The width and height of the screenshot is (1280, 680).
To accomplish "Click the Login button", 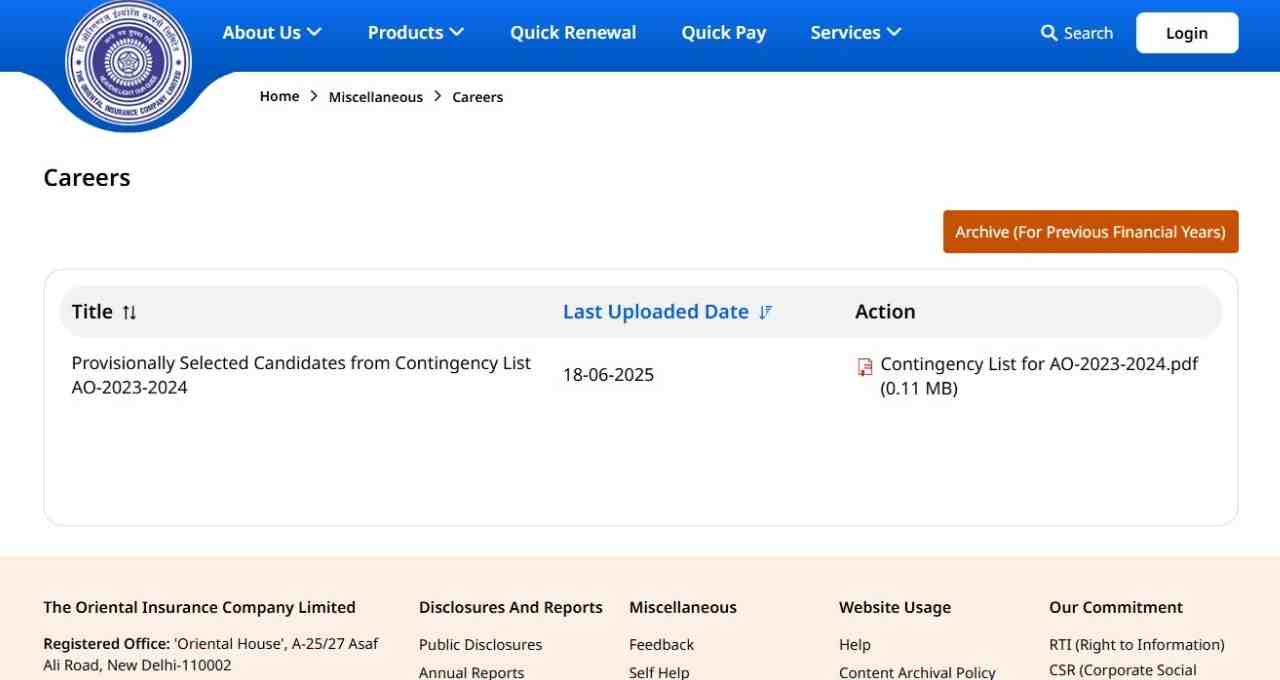I will [1187, 33].
